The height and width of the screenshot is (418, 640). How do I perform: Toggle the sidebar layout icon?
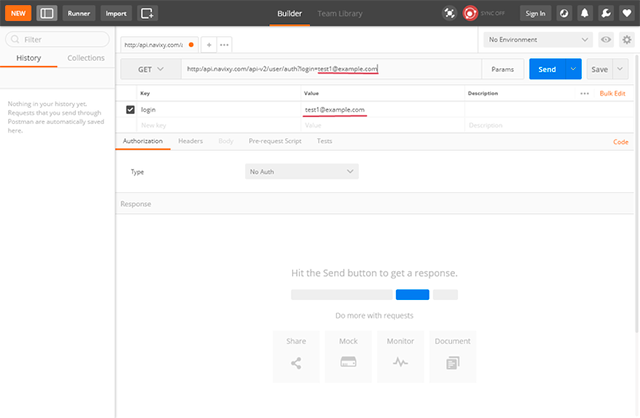[47, 13]
